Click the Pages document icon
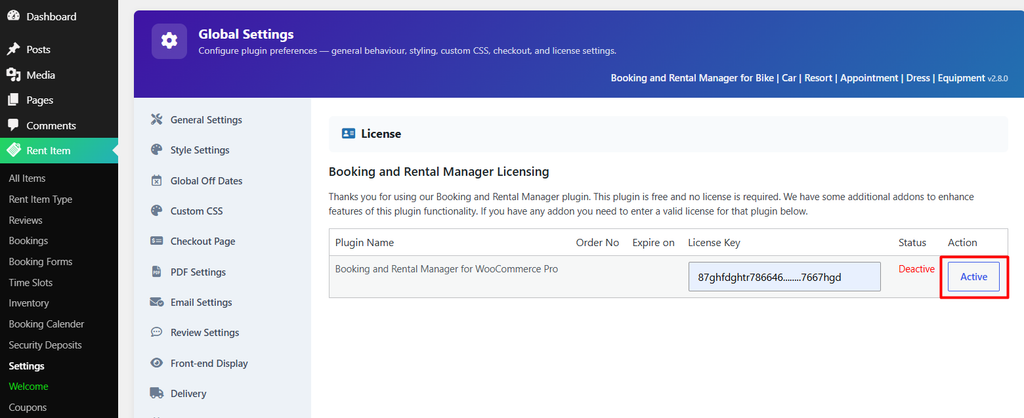The height and width of the screenshot is (418, 1024). coord(13,100)
